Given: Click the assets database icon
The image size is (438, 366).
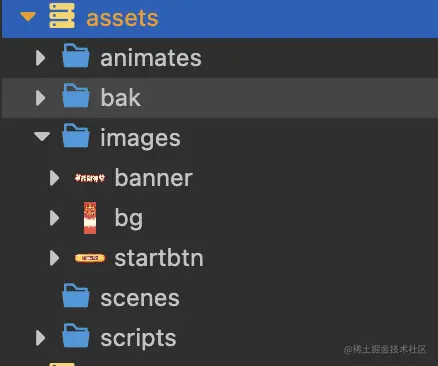Looking at the screenshot, I should pyautogui.click(x=62, y=15).
